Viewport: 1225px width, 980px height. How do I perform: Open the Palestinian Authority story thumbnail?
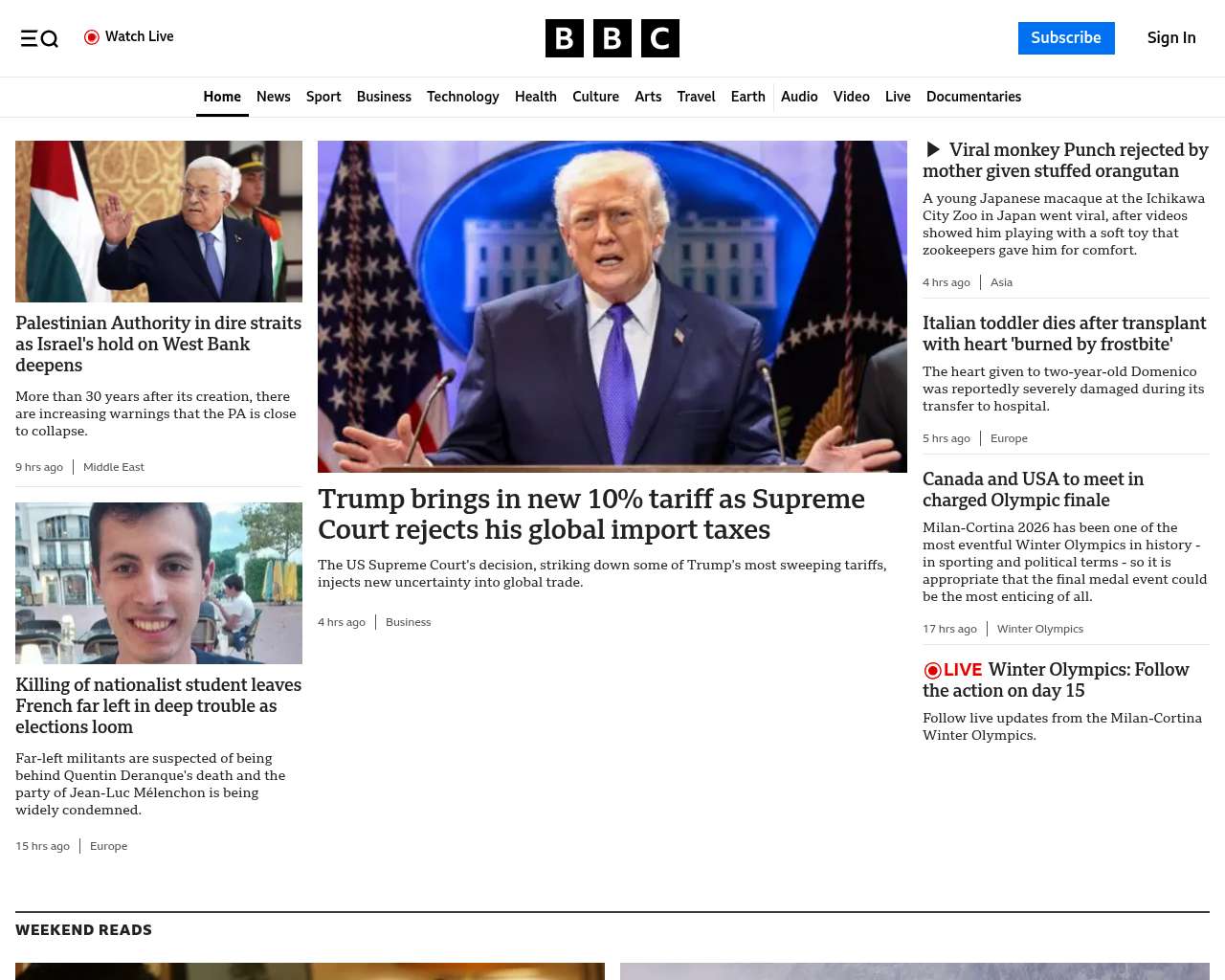click(x=159, y=221)
